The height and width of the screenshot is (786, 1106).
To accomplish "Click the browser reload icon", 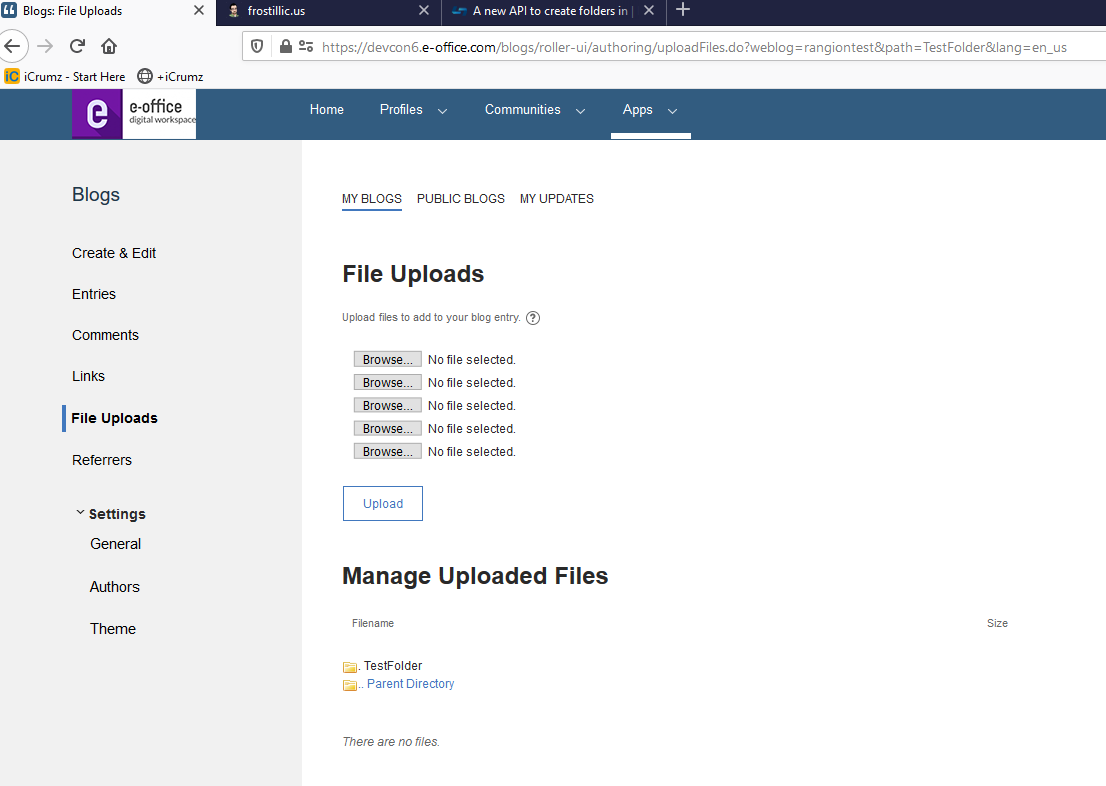I will [x=77, y=46].
